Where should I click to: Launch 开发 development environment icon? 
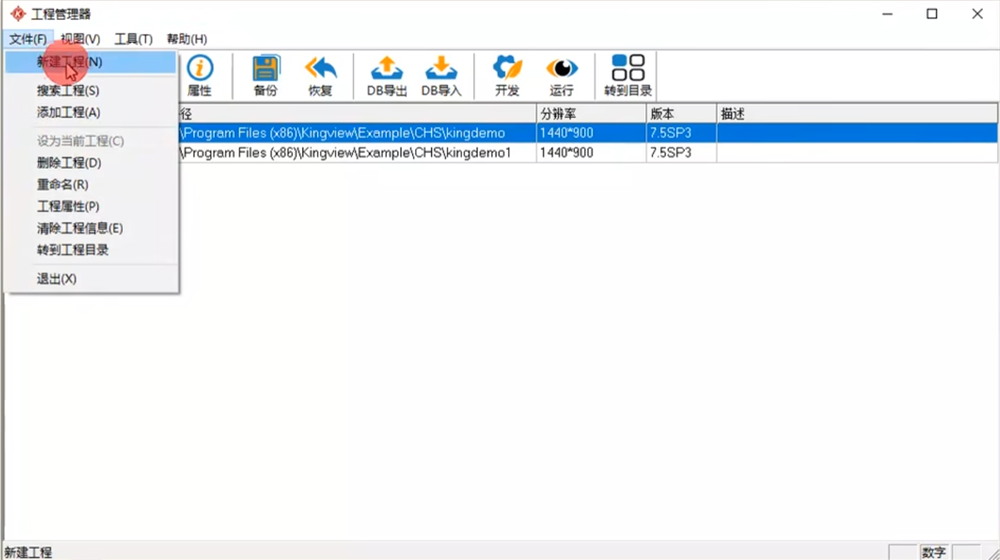(507, 75)
